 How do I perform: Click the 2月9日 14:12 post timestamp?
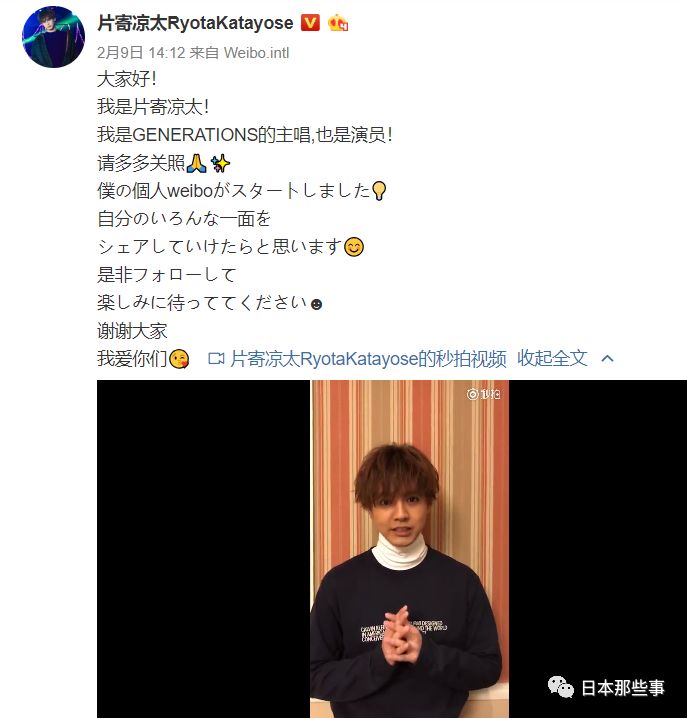(141, 53)
